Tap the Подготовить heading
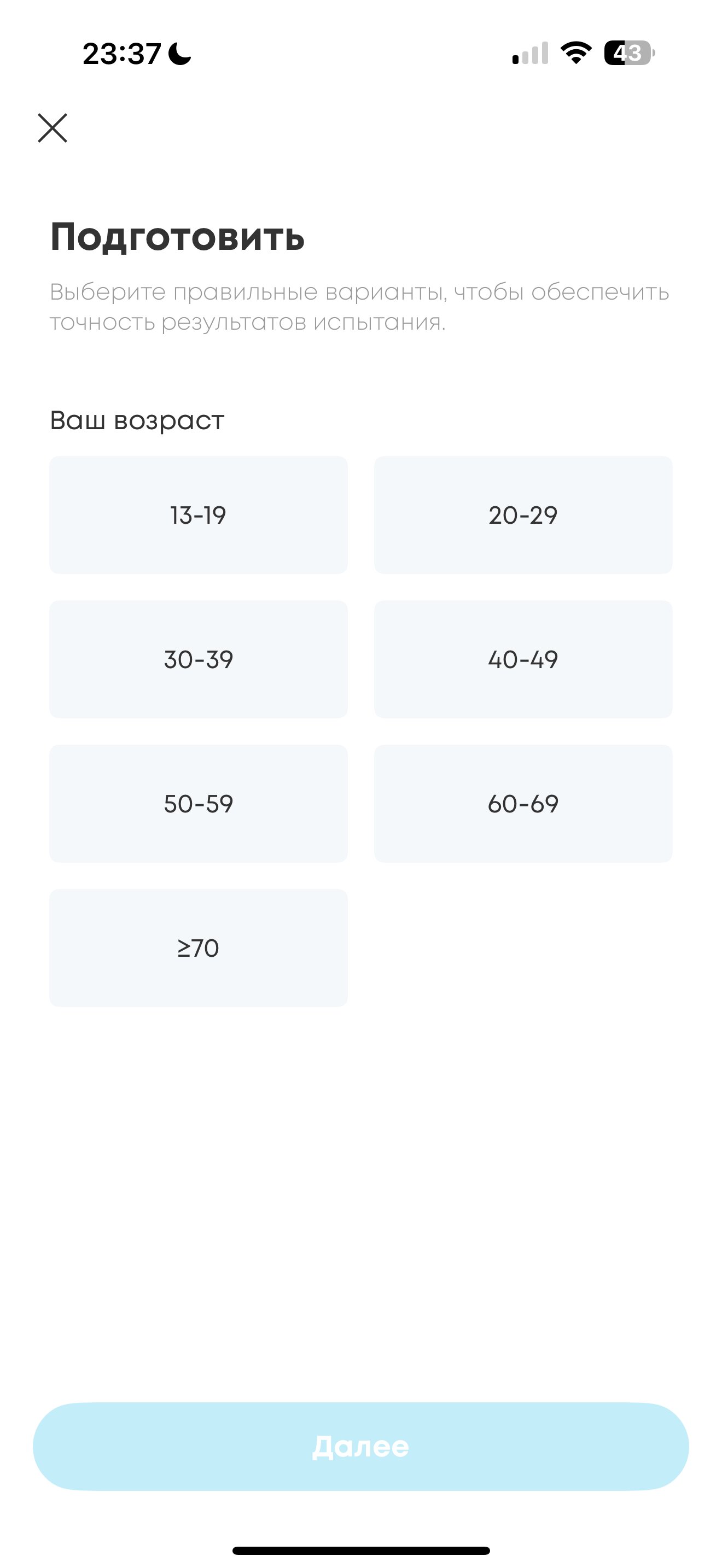 coord(177,236)
